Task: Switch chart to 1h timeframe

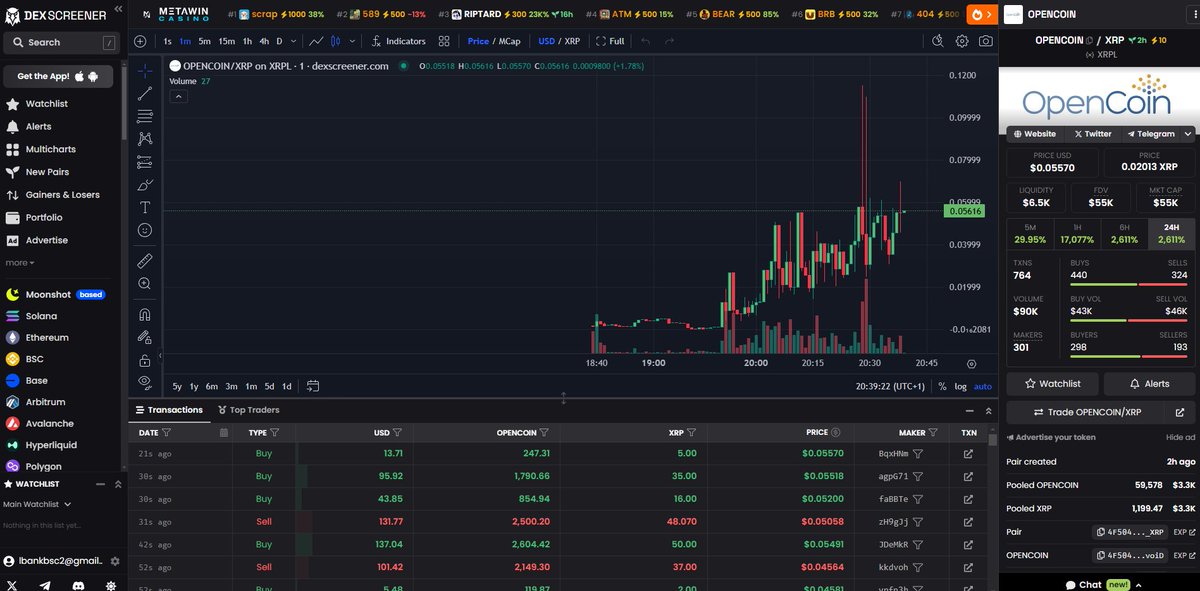Action: [247, 41]
